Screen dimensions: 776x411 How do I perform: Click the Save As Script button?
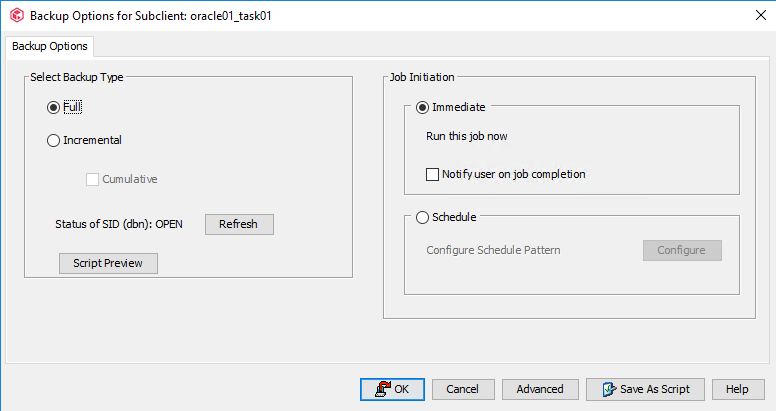[x=646, y=389]
